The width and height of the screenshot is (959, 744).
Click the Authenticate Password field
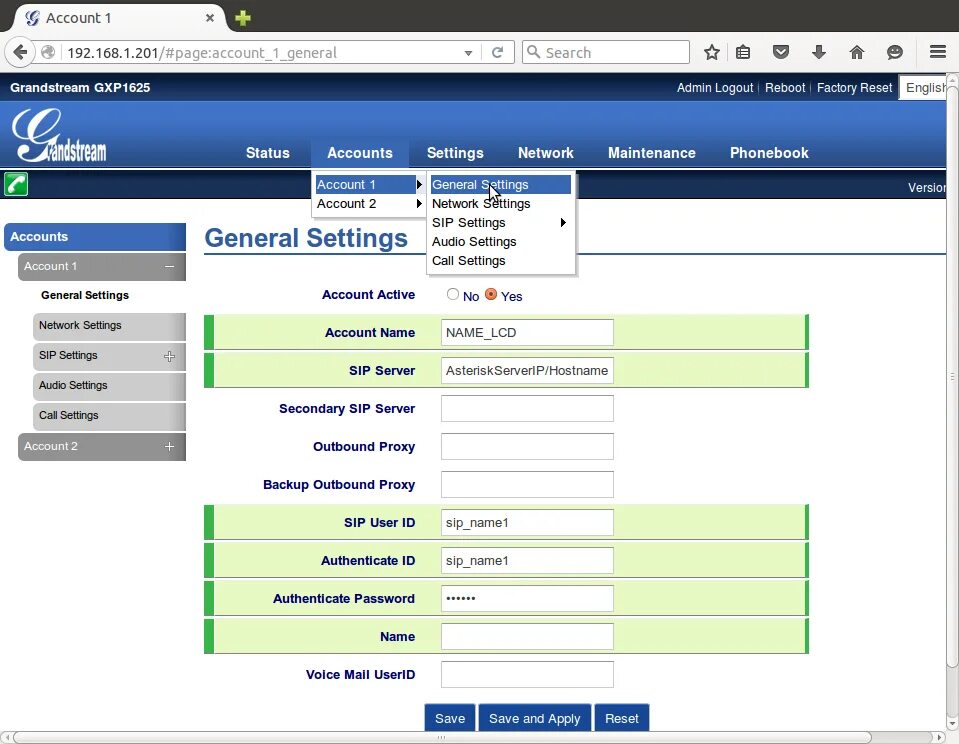527,598
